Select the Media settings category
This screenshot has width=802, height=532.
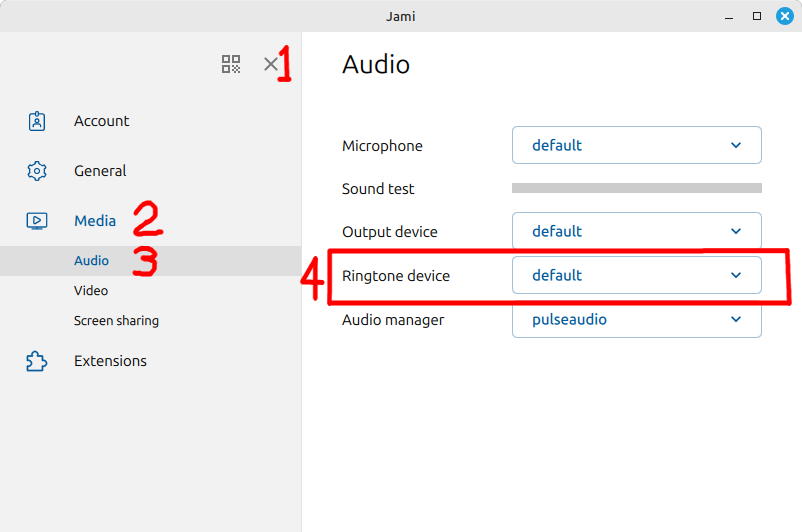tap(95, 221)
